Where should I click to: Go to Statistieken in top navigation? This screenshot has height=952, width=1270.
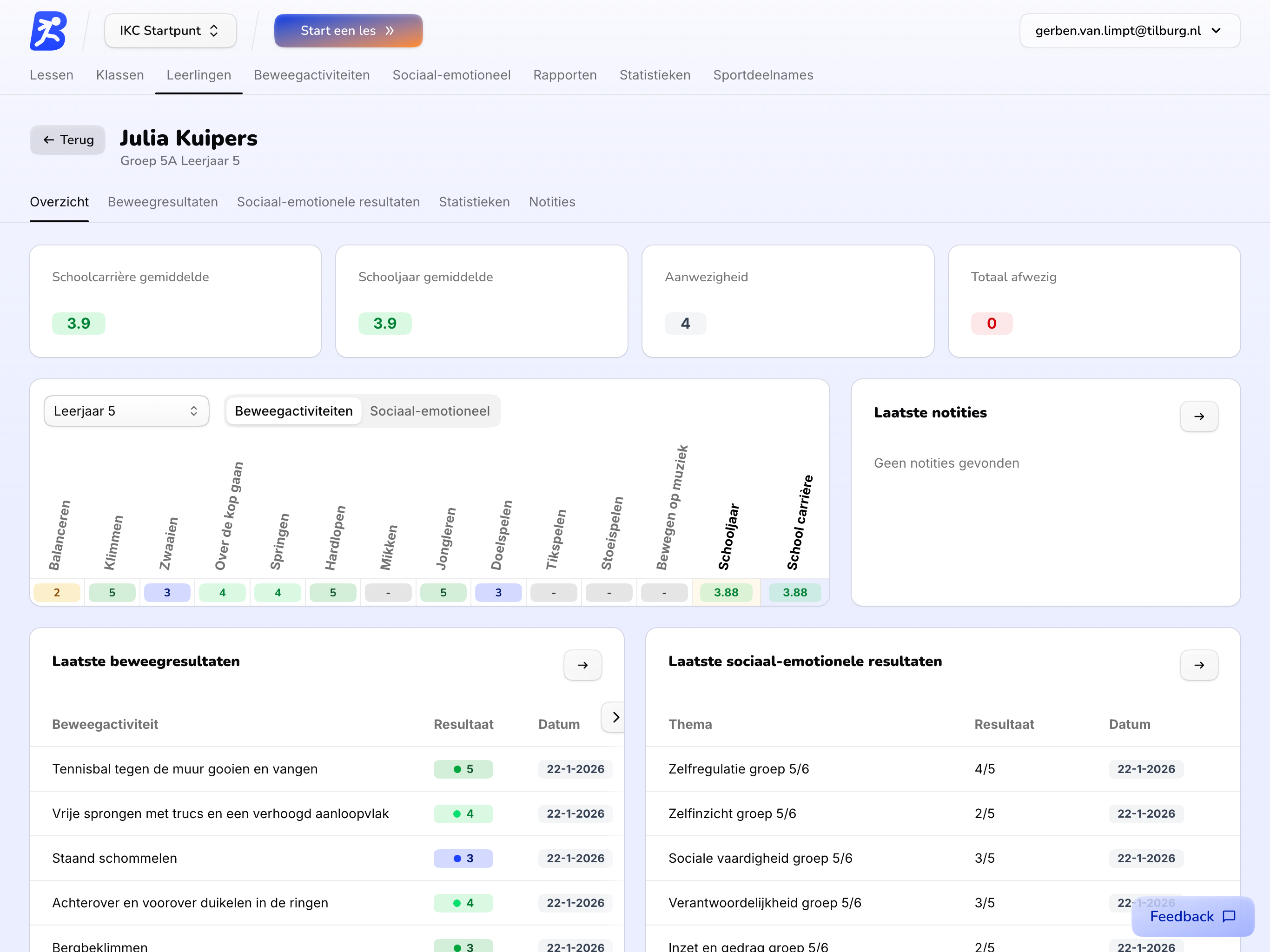pyautogui.click(x=655, y=75)
